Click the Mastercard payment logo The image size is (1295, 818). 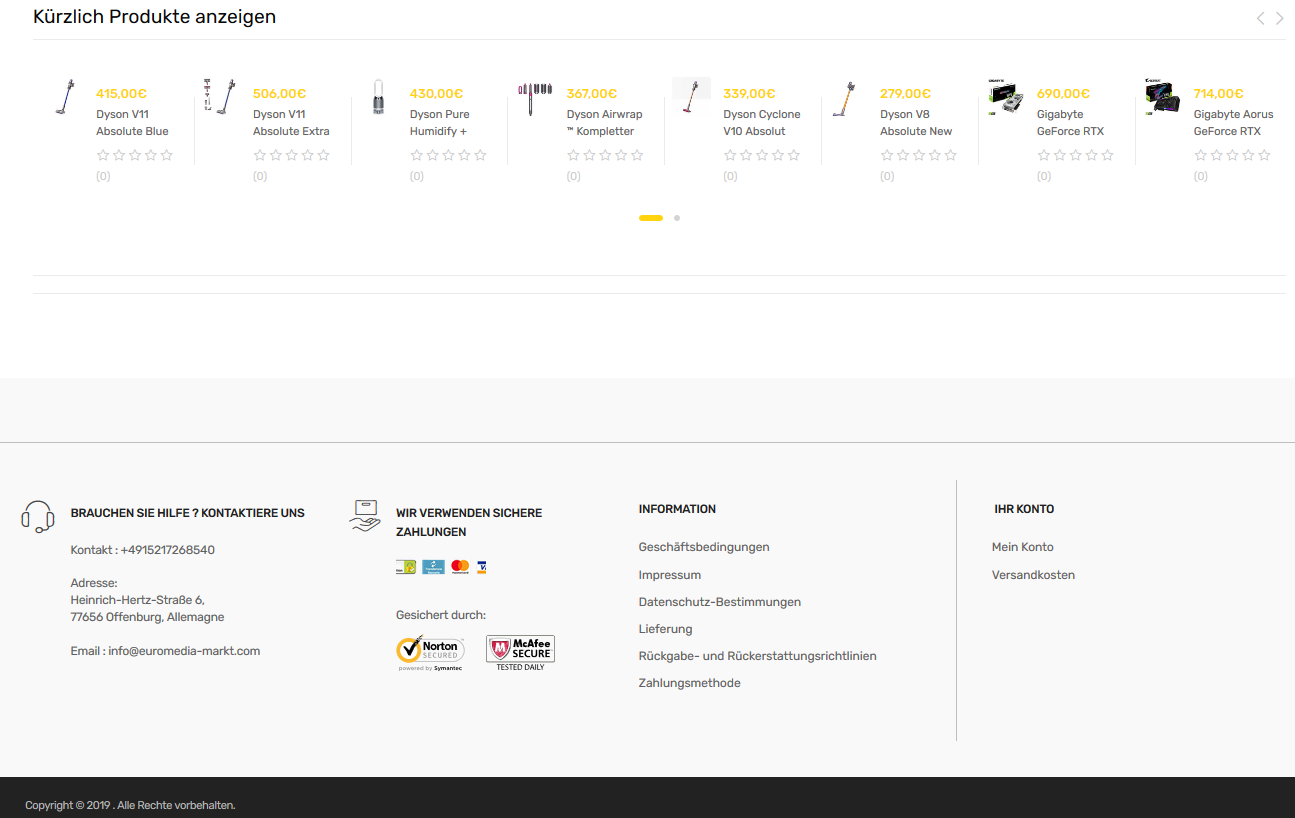tap(460, 567)
